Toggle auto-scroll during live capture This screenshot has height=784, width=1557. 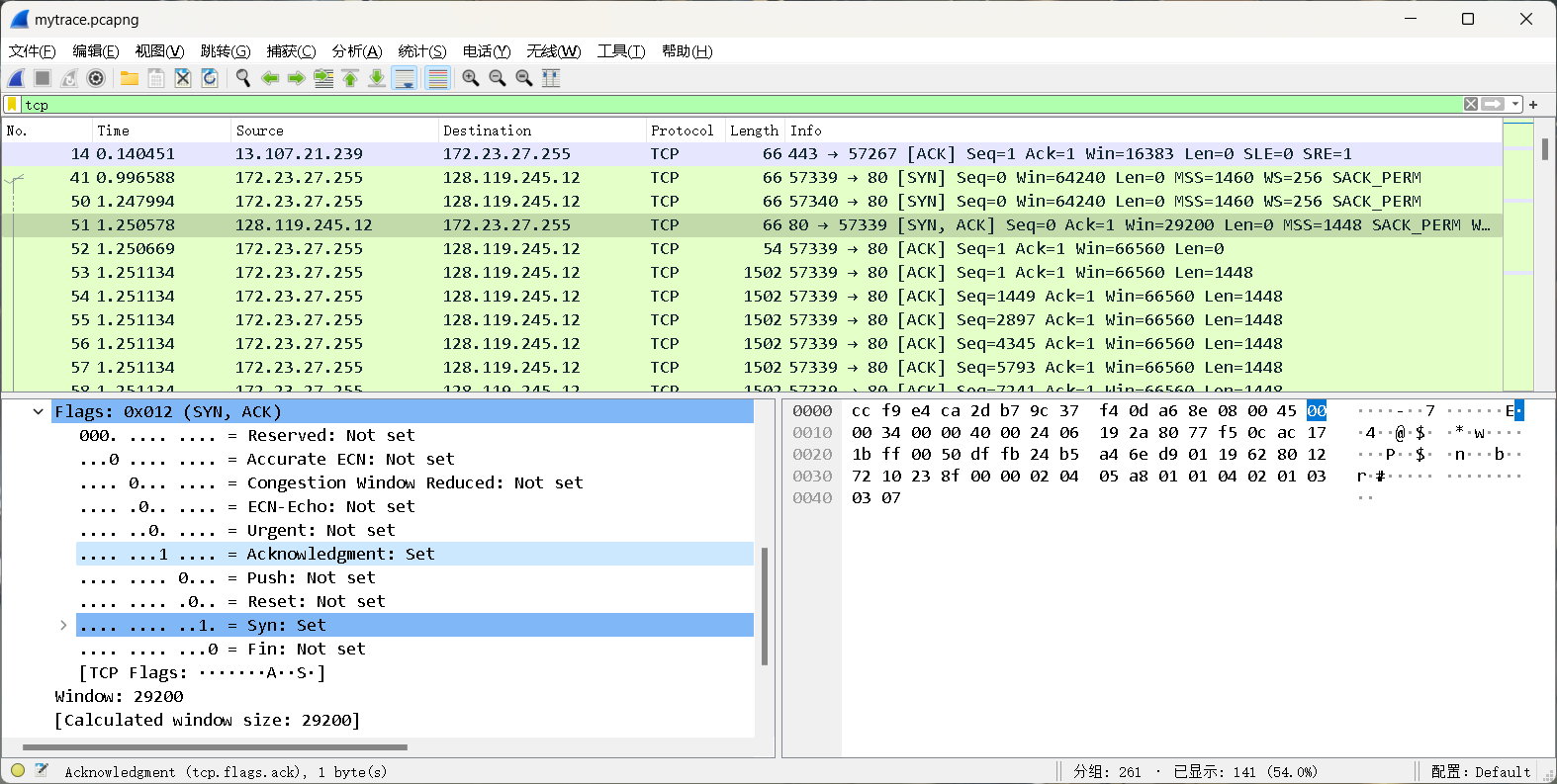coord(405,78)
